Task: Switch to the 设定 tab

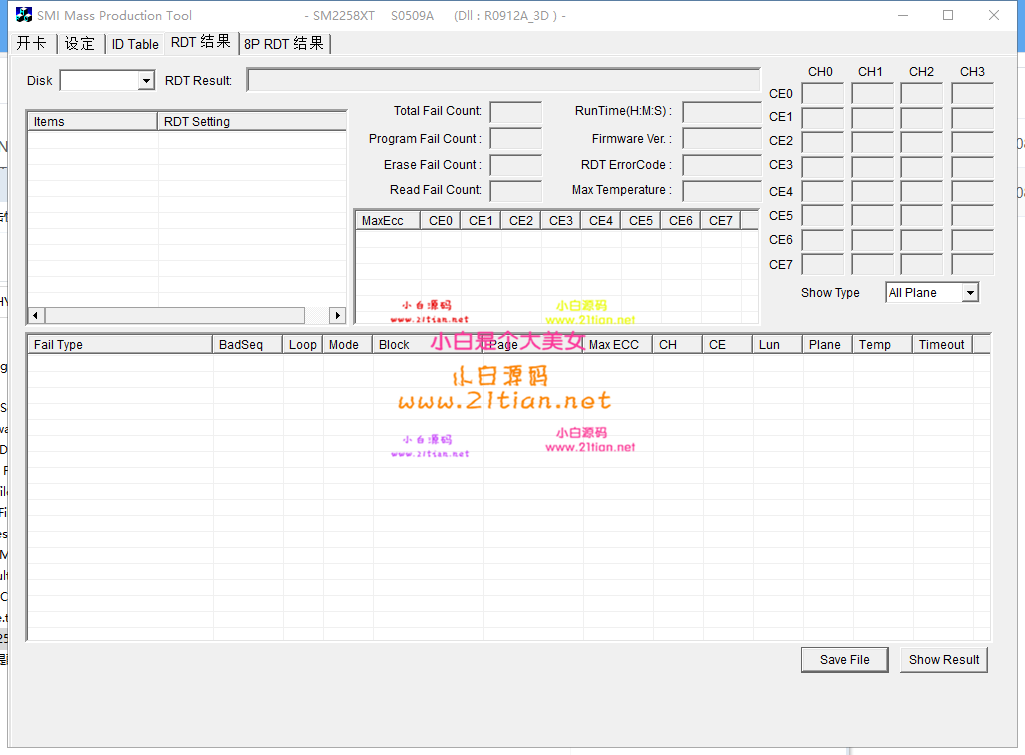Action: coord(80,44)
